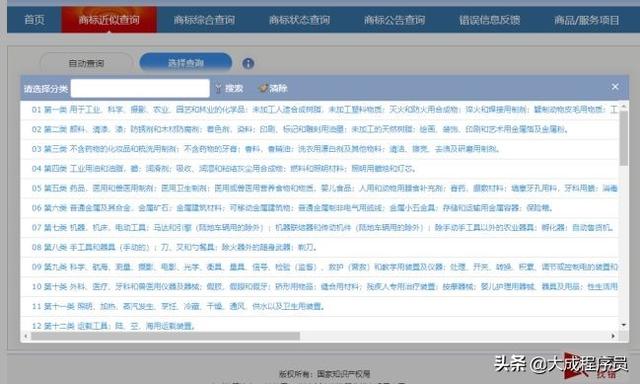
Task: Click the 搜索 filter icon
Action: pos(218,89)
